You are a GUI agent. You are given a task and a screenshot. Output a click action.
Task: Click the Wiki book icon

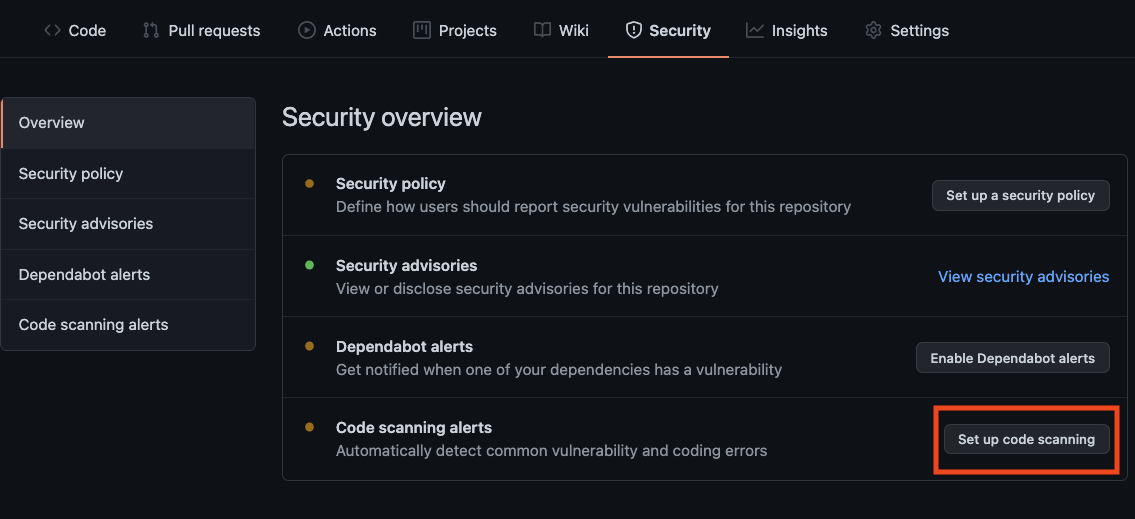[x=542, y=30]
